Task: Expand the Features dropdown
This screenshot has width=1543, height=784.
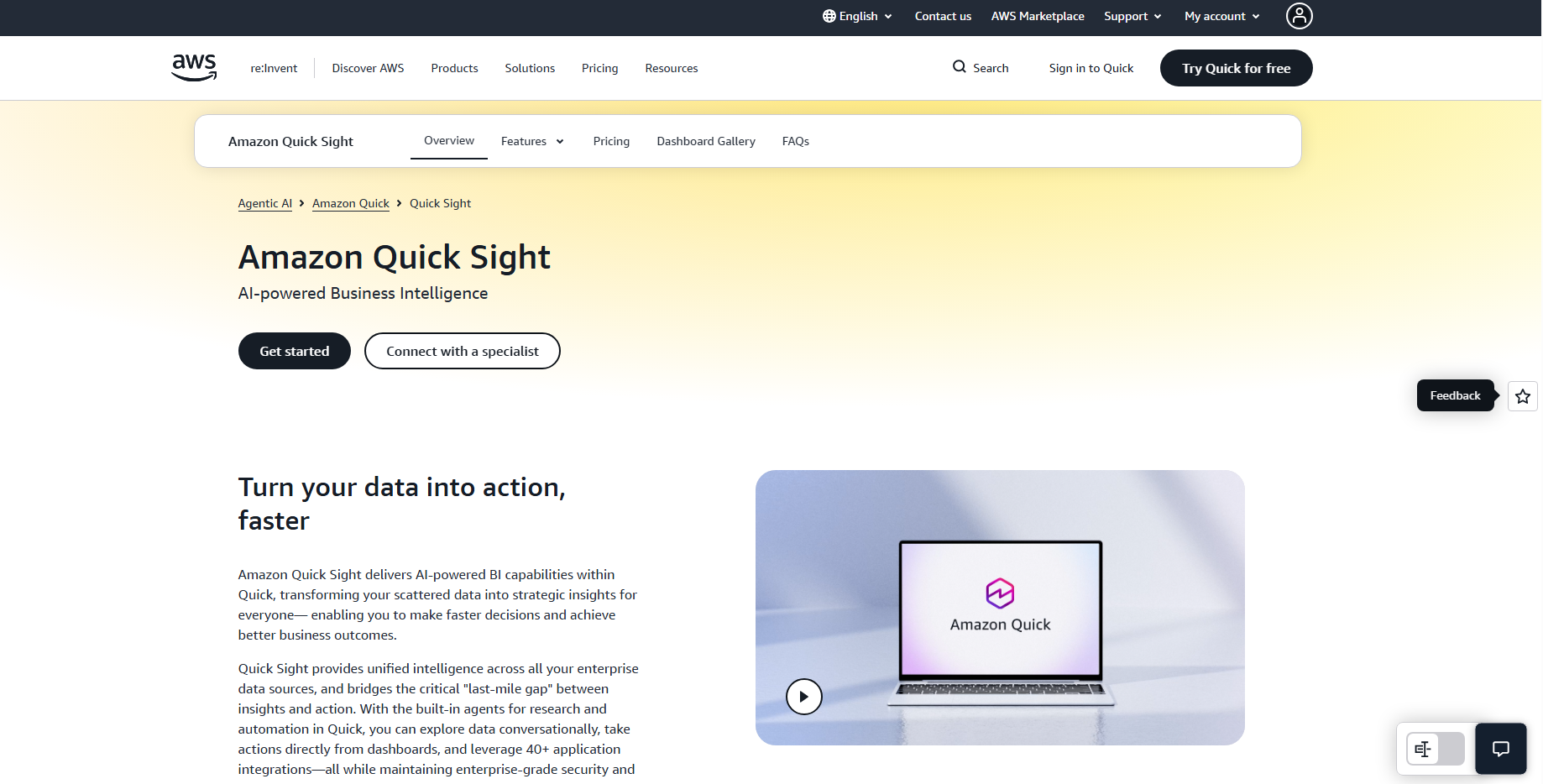Action: pyautogui.click(x=532, y=141)
